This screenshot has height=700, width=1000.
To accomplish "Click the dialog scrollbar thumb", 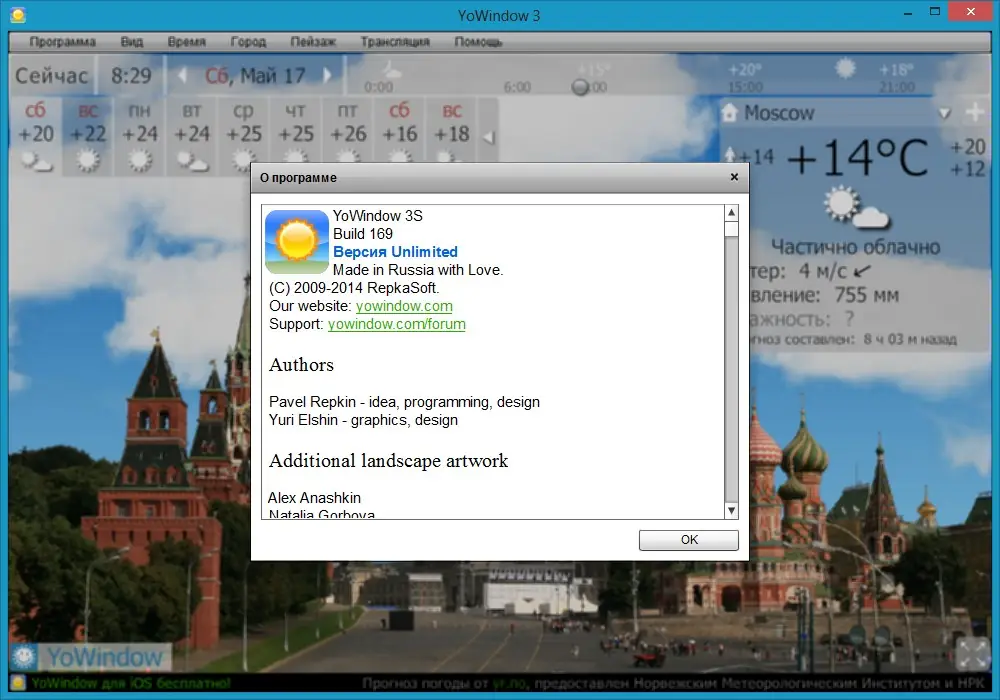I will [x=732, y=229].
